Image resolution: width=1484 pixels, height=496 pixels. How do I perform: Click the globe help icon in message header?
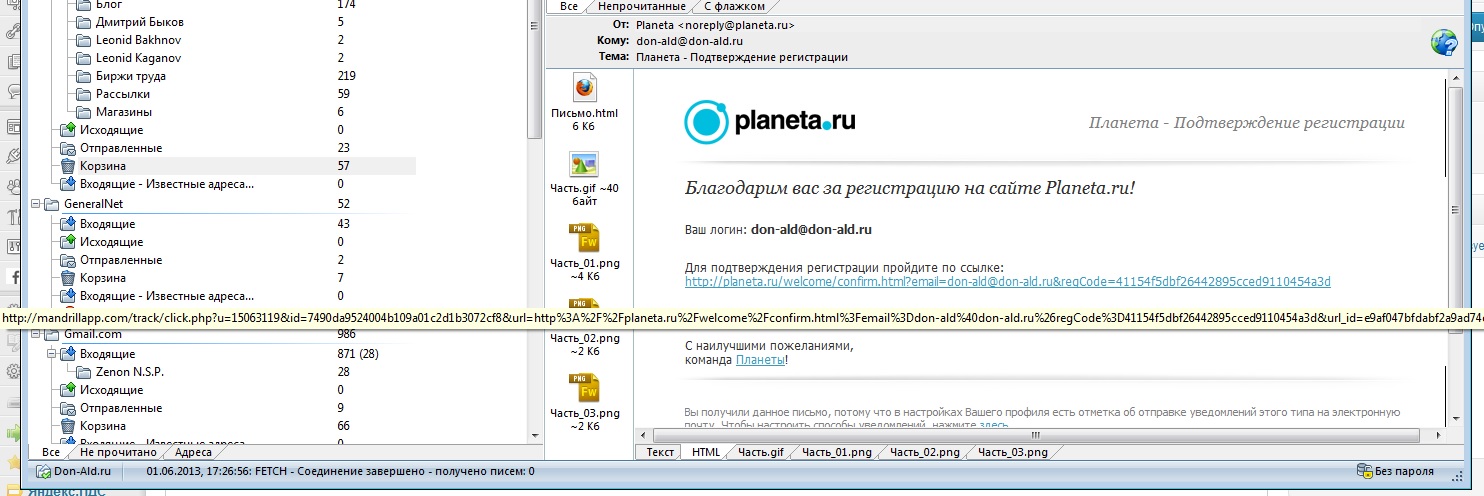1444,42
